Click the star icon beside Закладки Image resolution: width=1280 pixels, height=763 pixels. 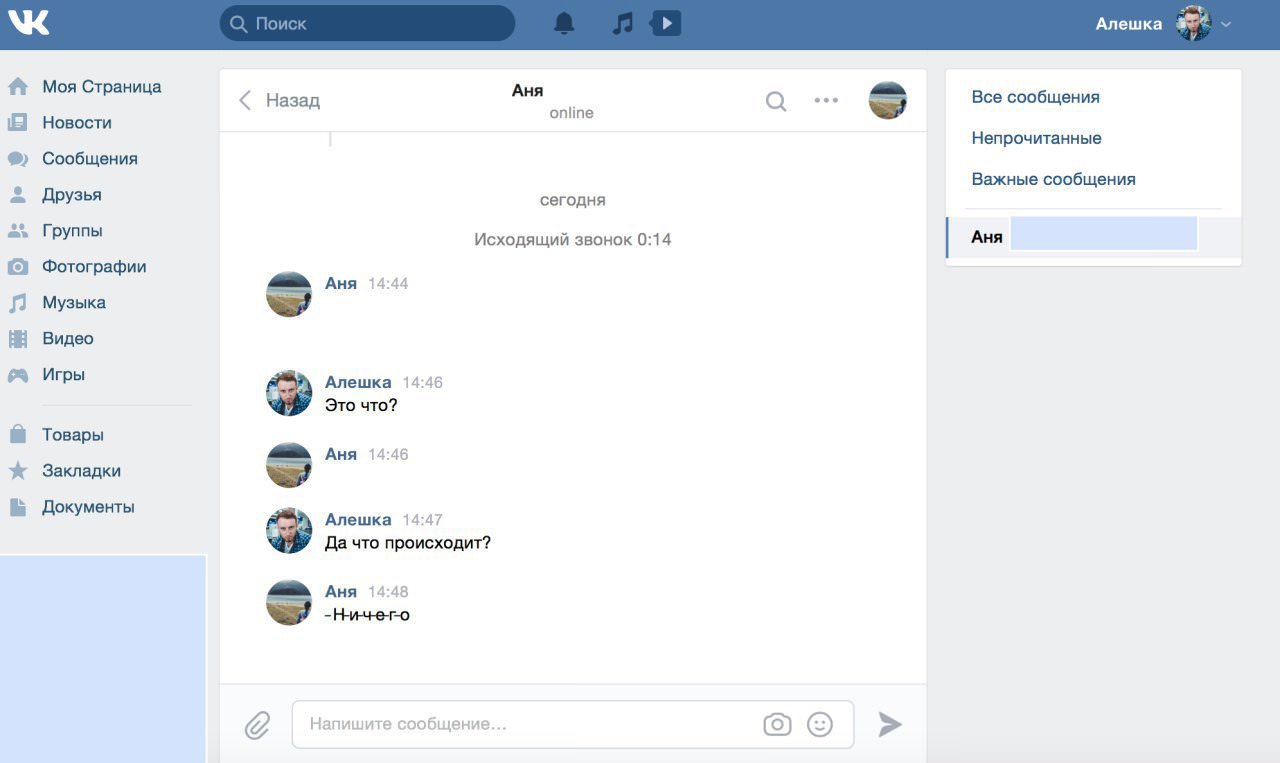(x=18, y=471)
